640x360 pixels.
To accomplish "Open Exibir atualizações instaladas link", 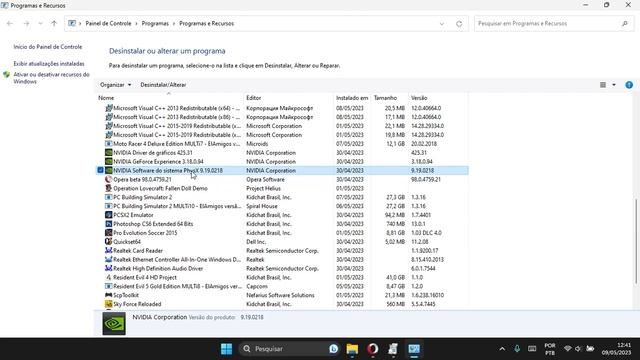I will 49,64.
